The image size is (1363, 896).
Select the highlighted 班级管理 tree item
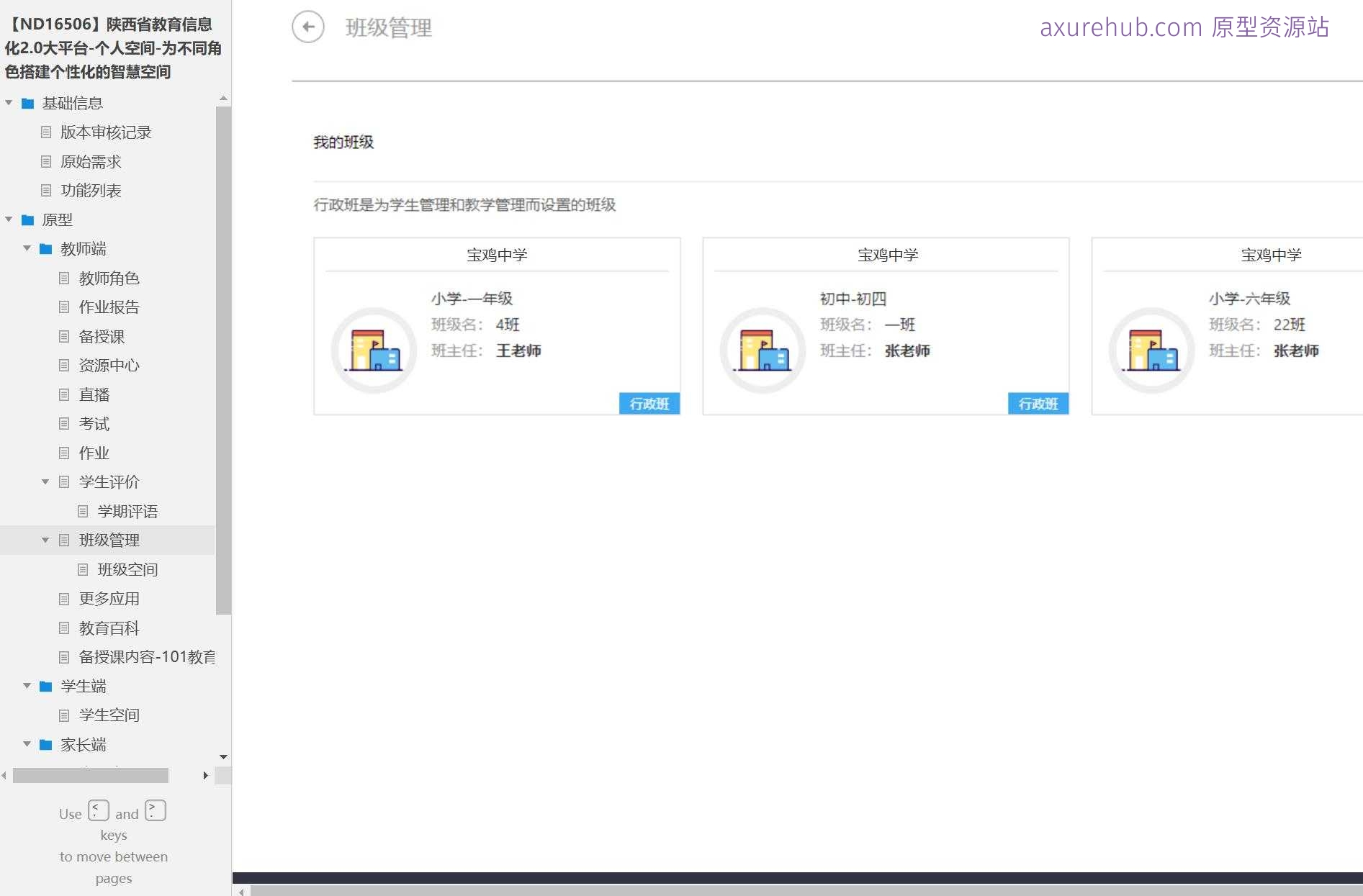(x=109, y=540)
